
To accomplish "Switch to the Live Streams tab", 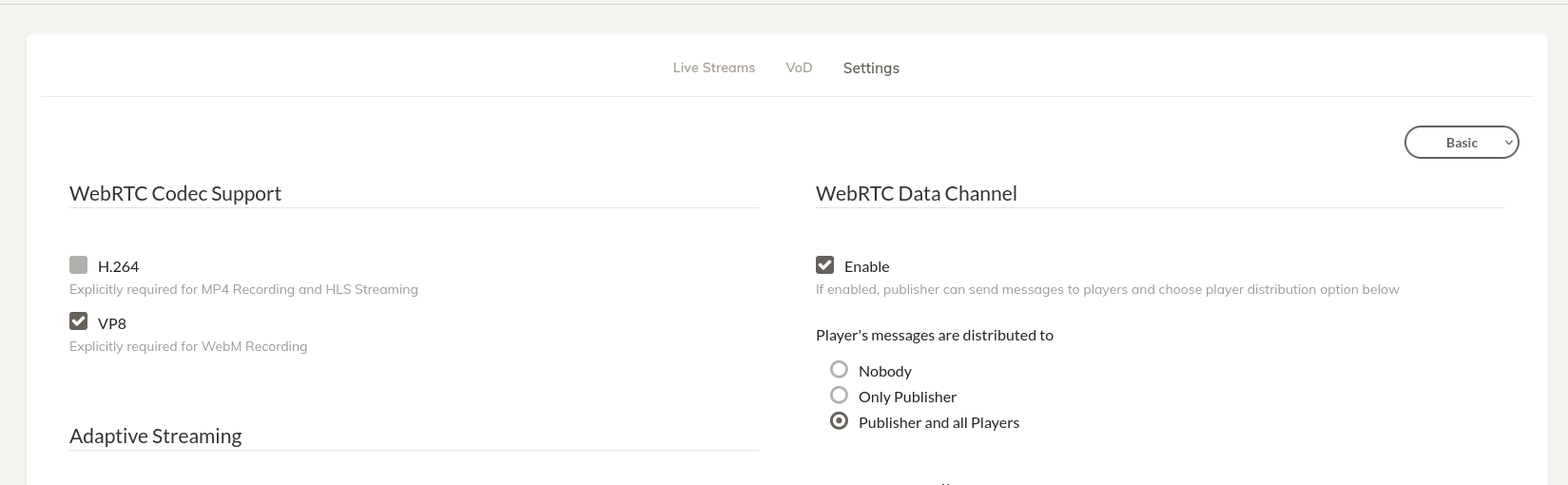I will tap(714, 68).
